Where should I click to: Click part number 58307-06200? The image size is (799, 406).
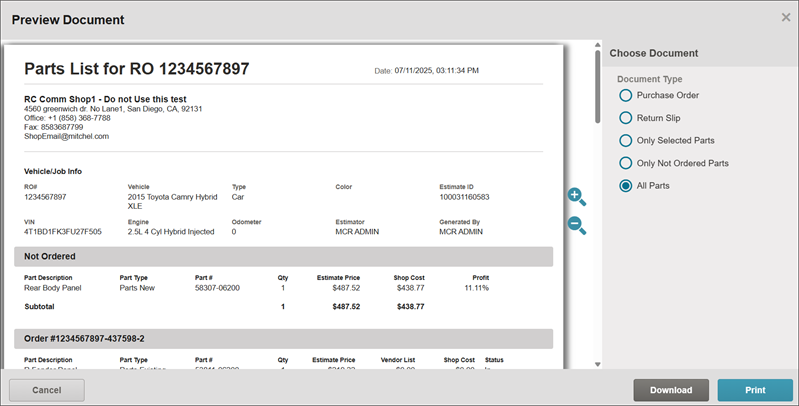point(217,288)
